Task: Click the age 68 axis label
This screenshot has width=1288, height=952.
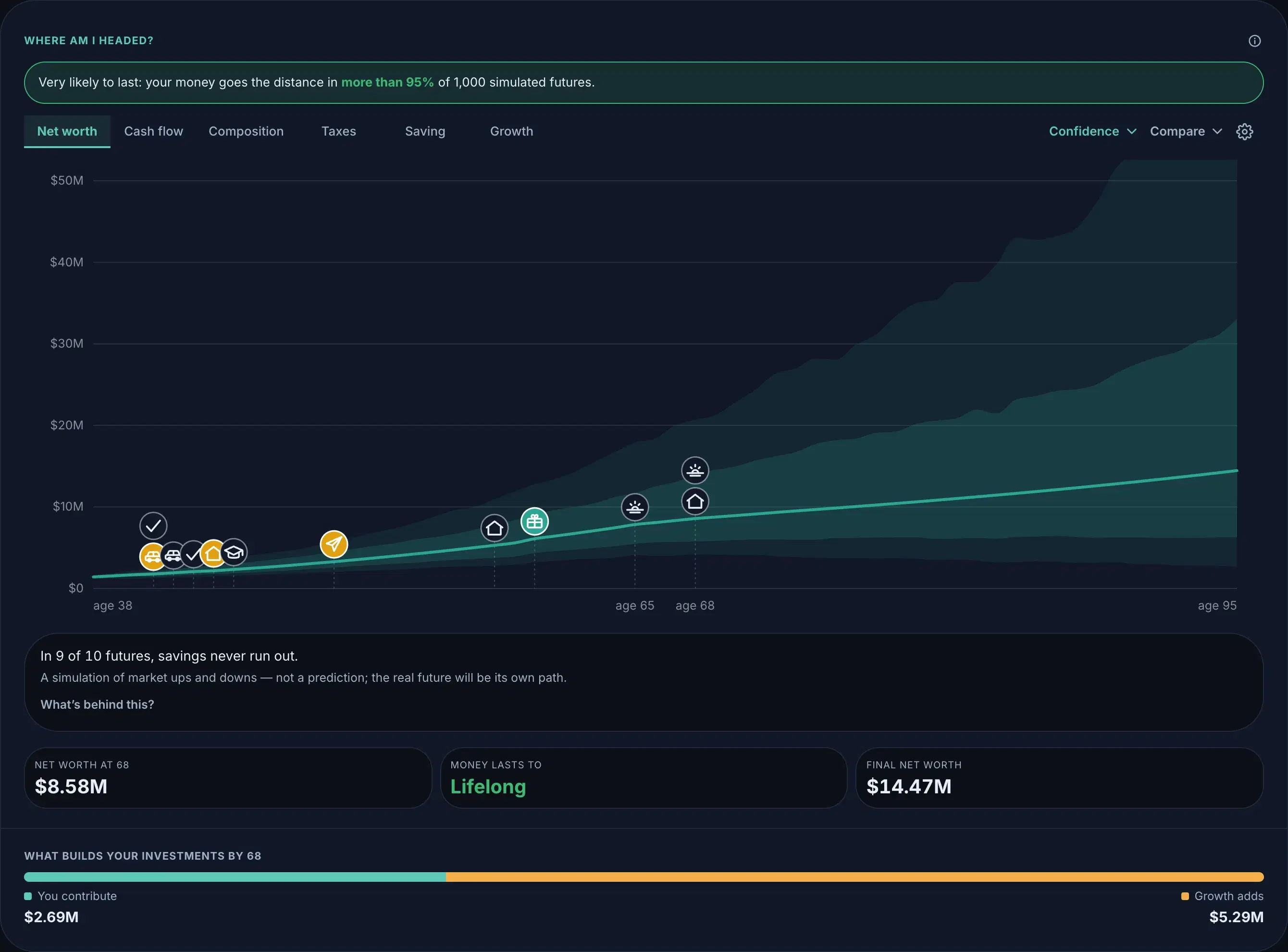Action: coord(694,606)
